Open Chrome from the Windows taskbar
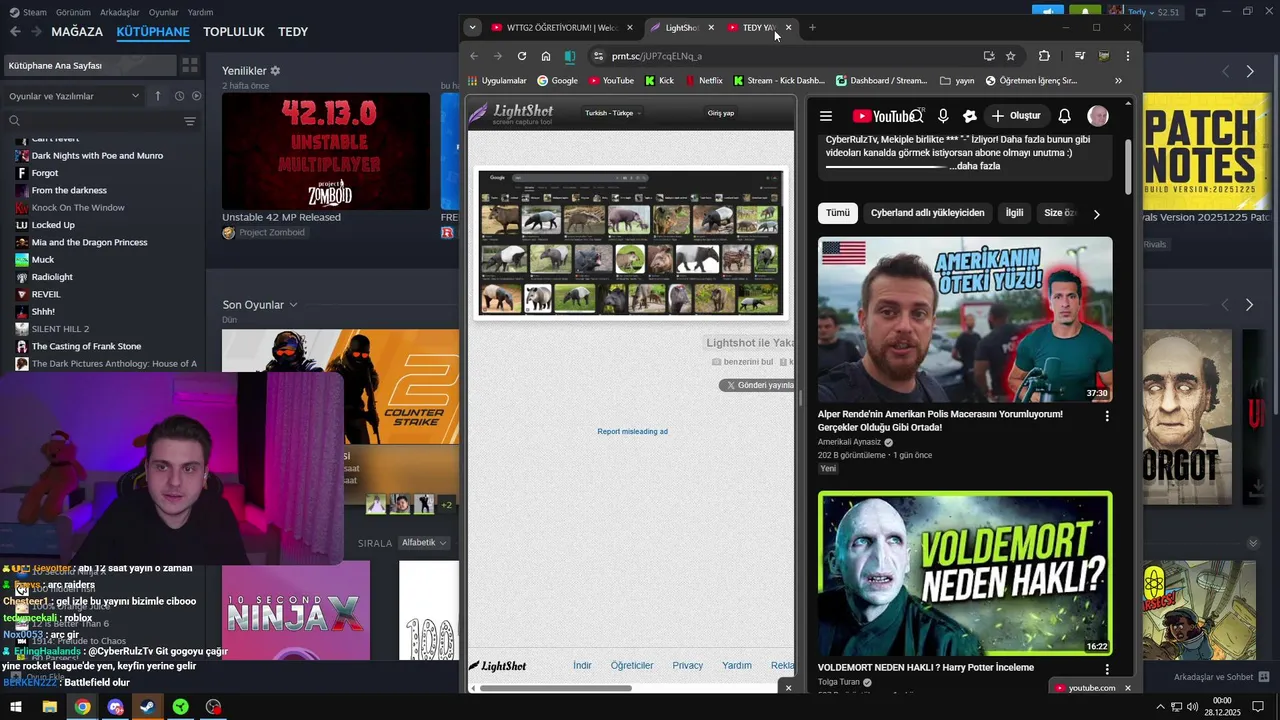Image resolution: width=1280 pixels, height=720 pixels. click(x=82, y=707)
